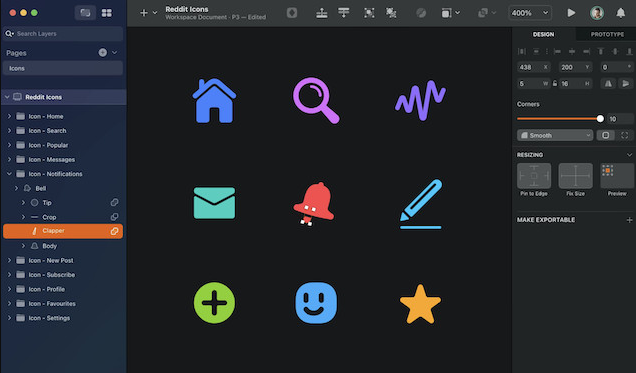
Task: Click the symbol link icon on Tip row
Action: pos(115,202)
